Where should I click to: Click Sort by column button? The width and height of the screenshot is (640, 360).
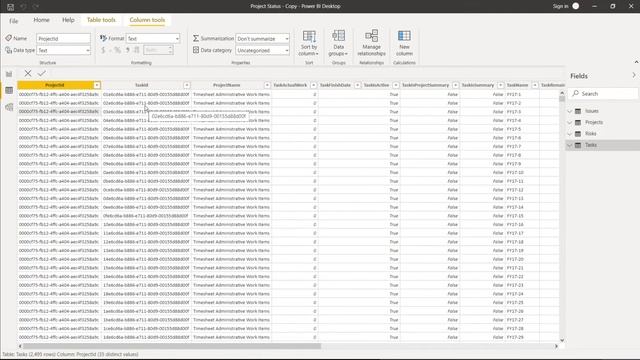click(x=309, y=43)
